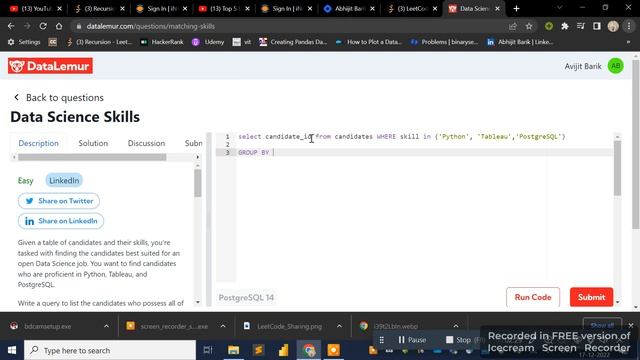The width and height of the screenshot is (640, 360).
Task: Click the DataLemur logo
Action: pos(50,66)
